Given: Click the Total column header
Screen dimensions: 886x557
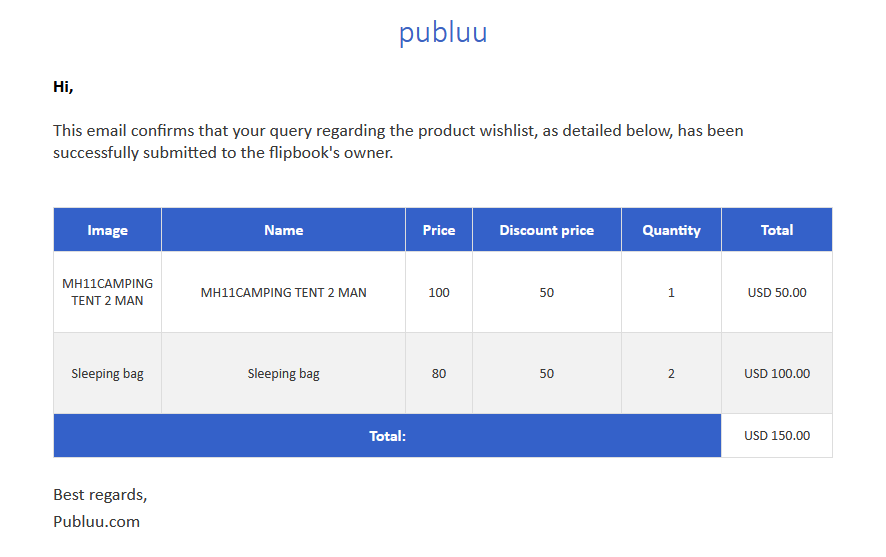Looking at the screenshot, I should coord(777,230).
